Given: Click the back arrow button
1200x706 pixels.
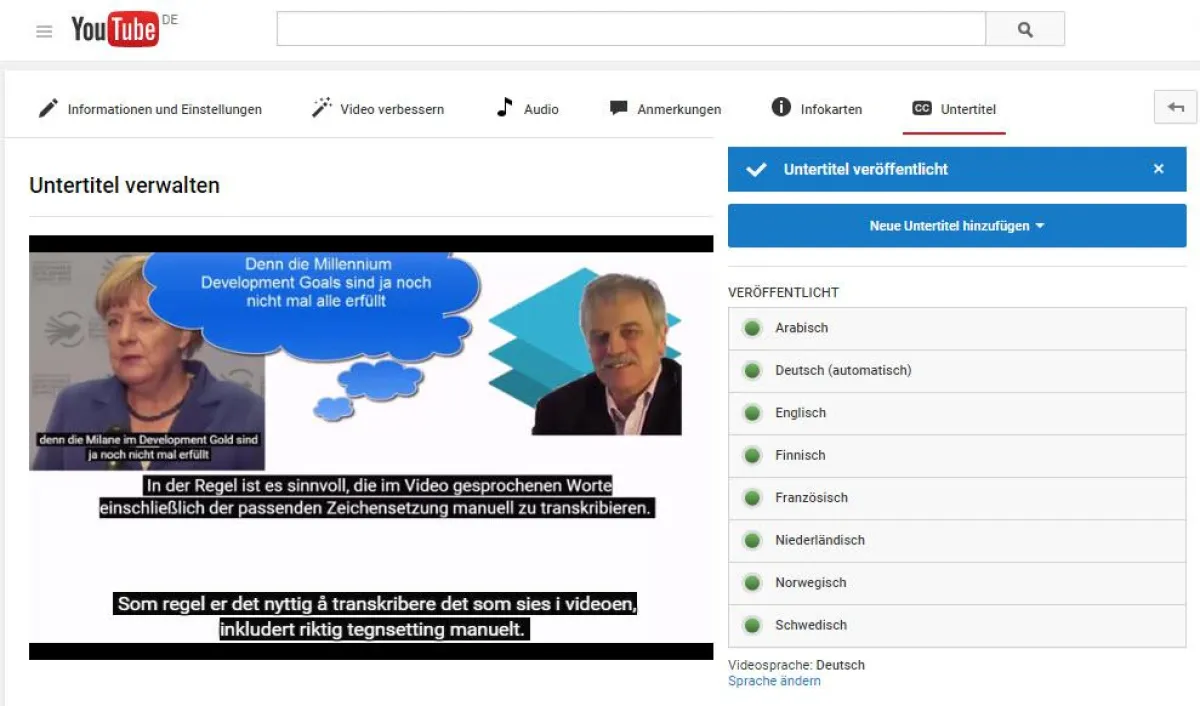Looking at the screenshot, I should (1175, 108).
